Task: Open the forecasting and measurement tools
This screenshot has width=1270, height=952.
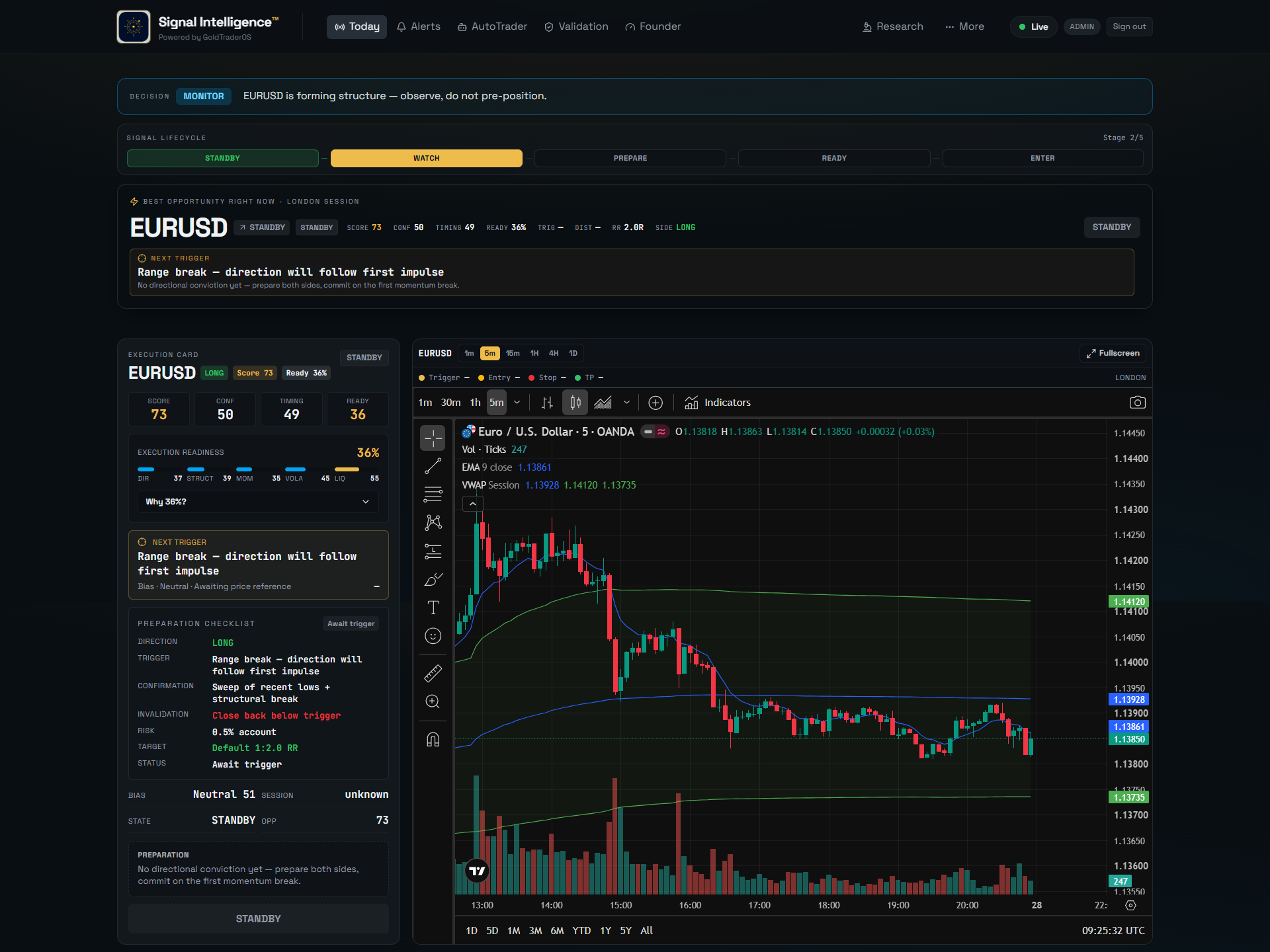Action: [x=433, y=551]
